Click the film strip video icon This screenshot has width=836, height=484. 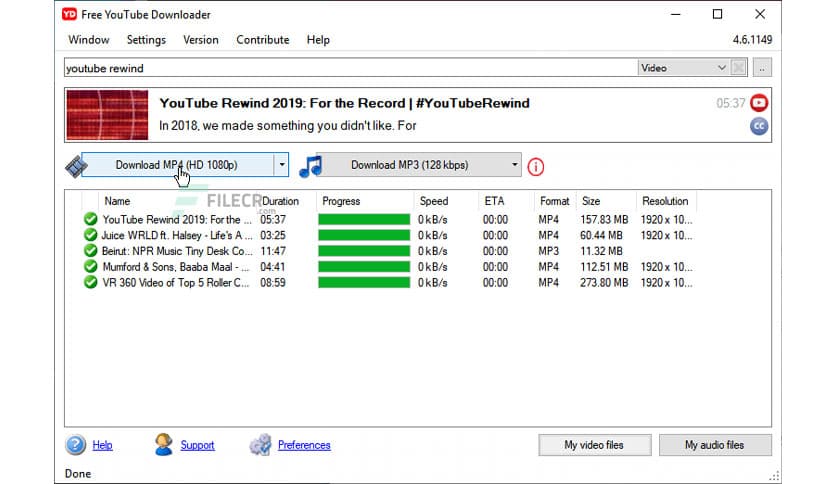point(76,166)
